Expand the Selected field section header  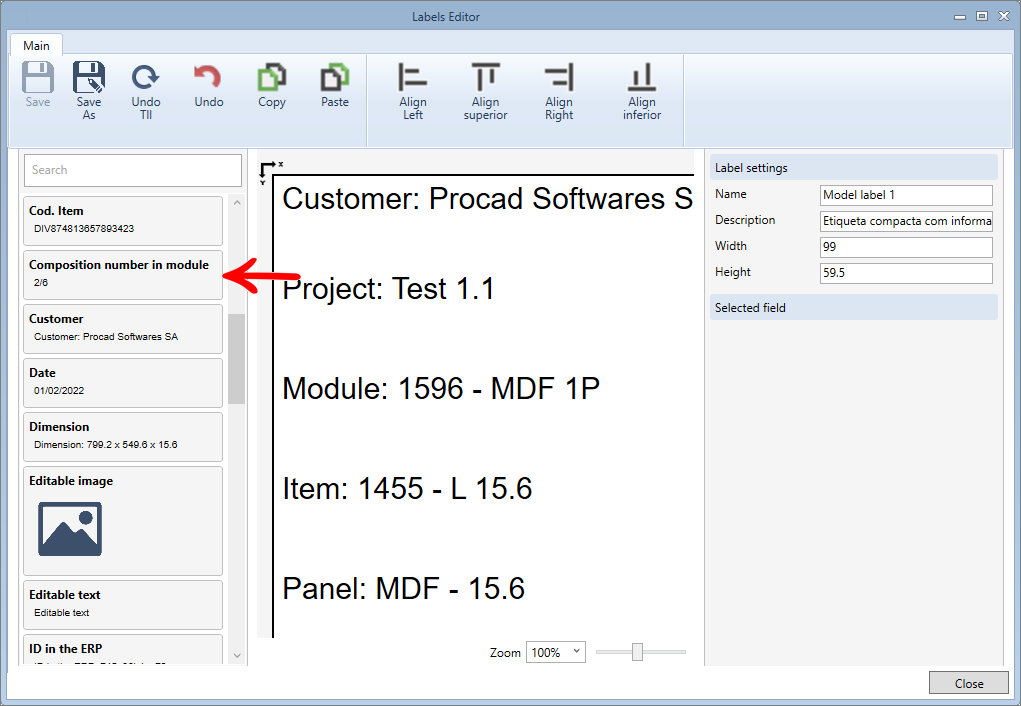click(x=854, y=307)
